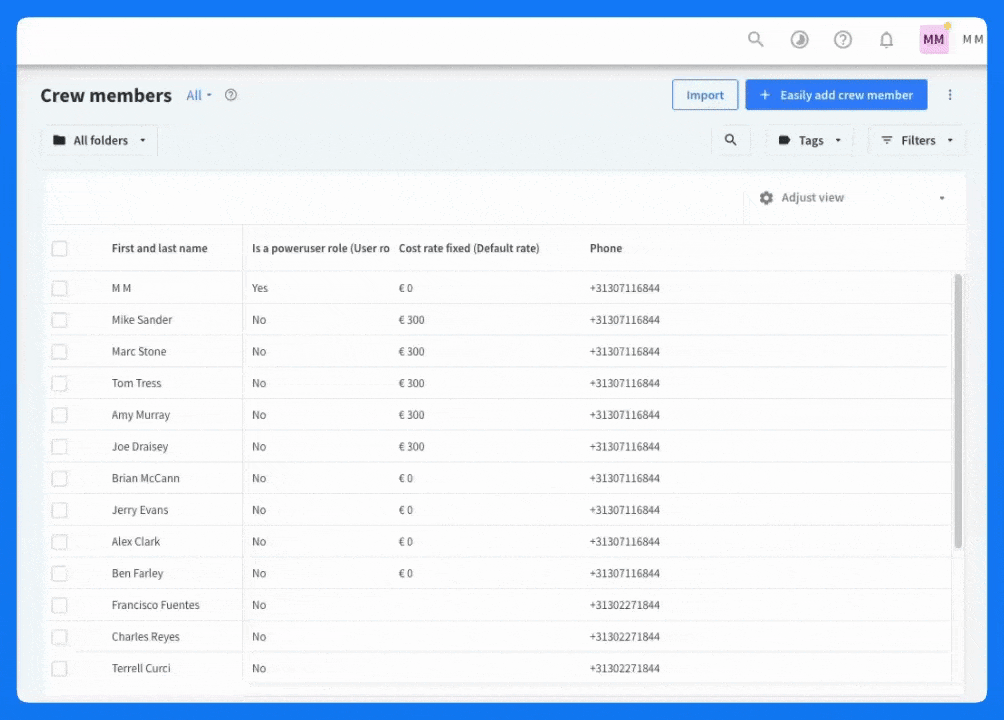Viewport: 1004px width, 720px height.
Task: Click the plus icon on add crew member
Action: [x=765, y=95]
